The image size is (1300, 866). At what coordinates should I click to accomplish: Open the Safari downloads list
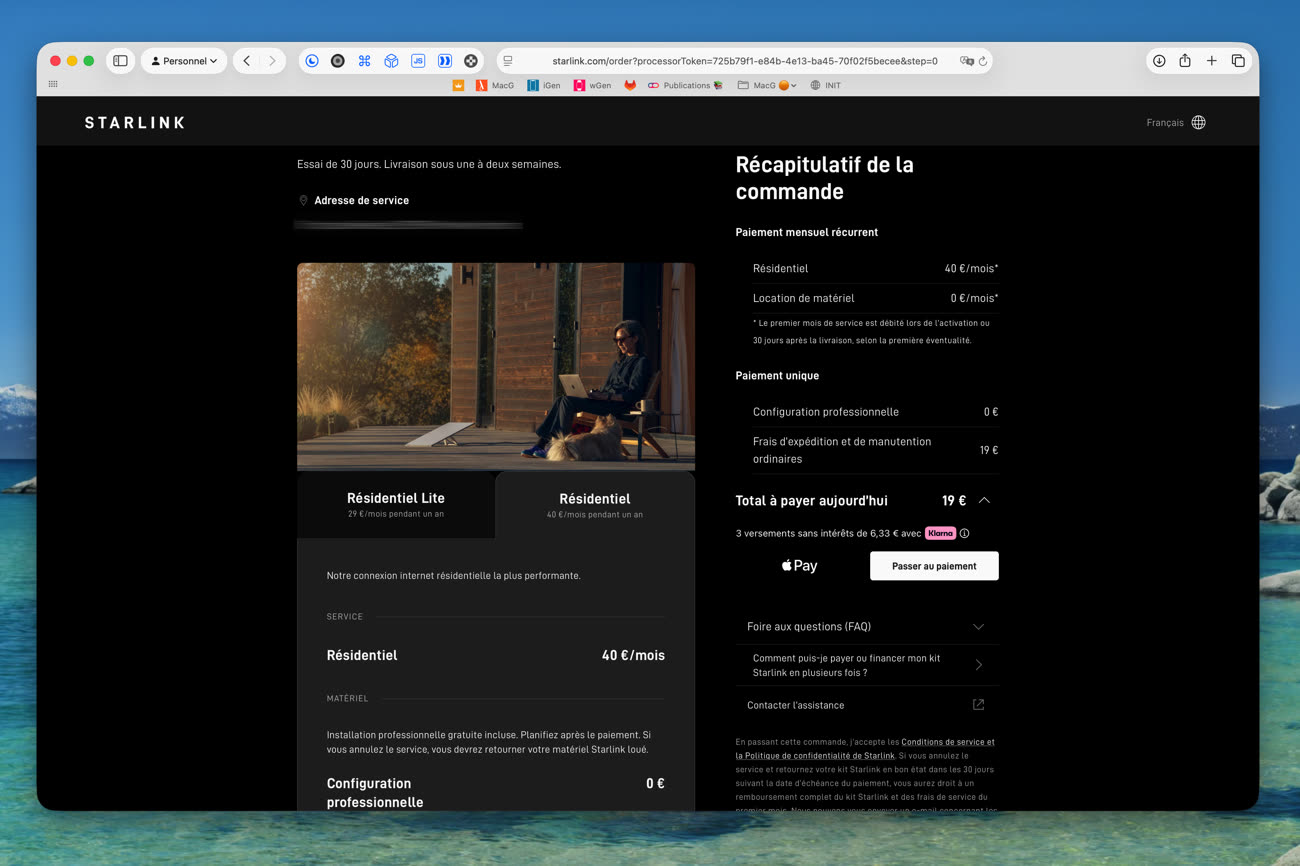[x=1159, y=61]
